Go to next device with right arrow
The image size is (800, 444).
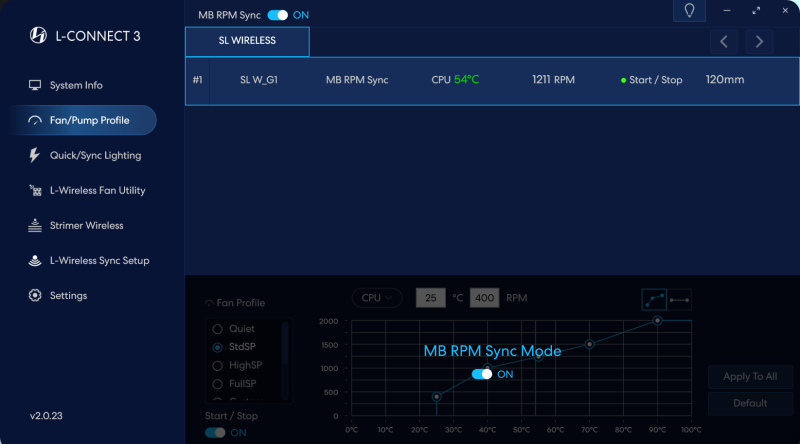tap(759, 41)
